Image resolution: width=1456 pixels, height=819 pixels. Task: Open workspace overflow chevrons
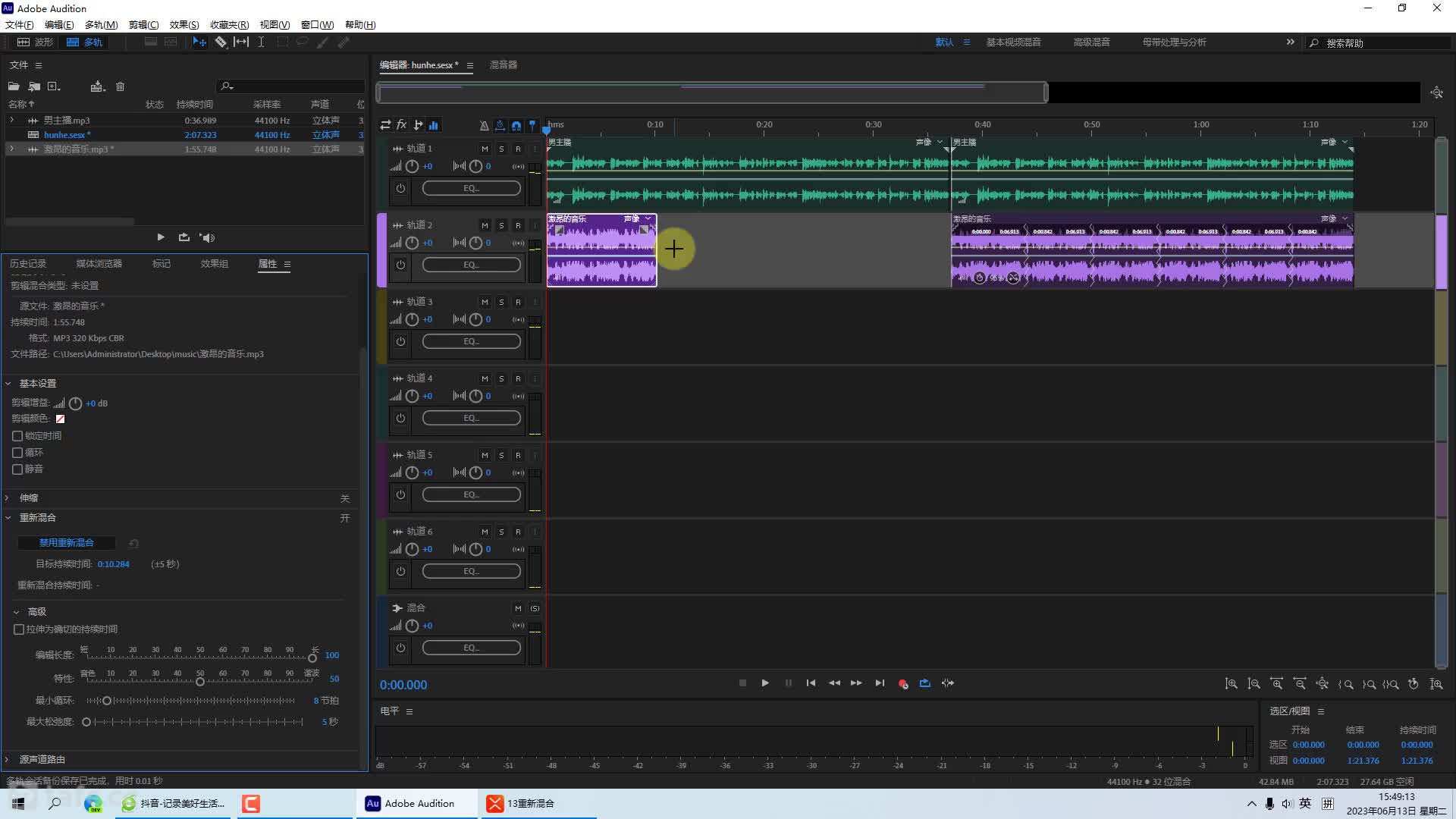1290,42
